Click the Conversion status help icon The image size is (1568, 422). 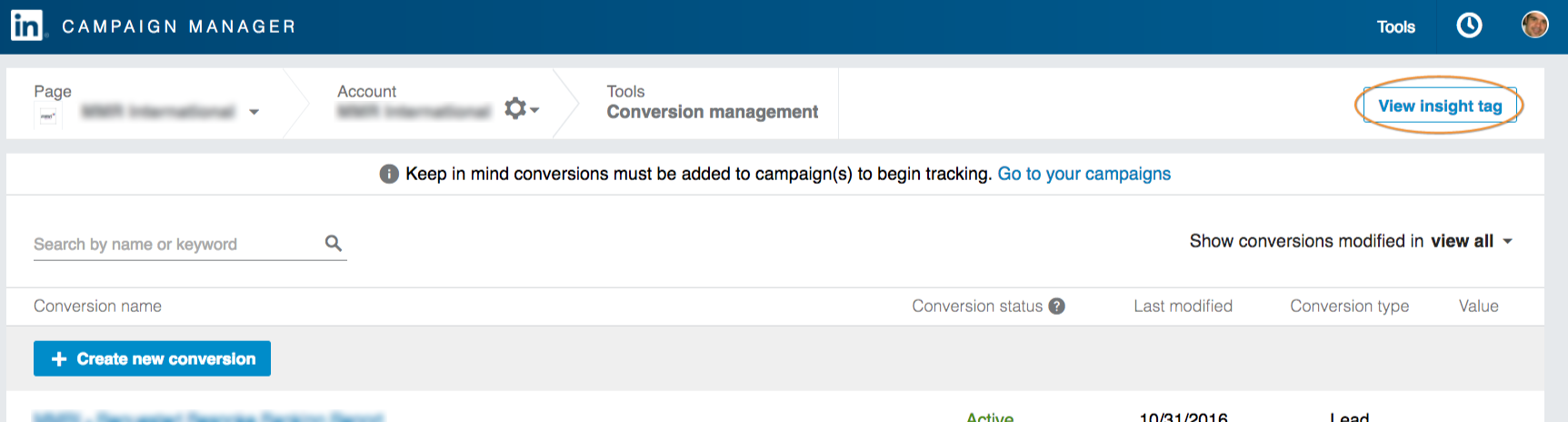pyautogui.click(x=1056, y=306)
